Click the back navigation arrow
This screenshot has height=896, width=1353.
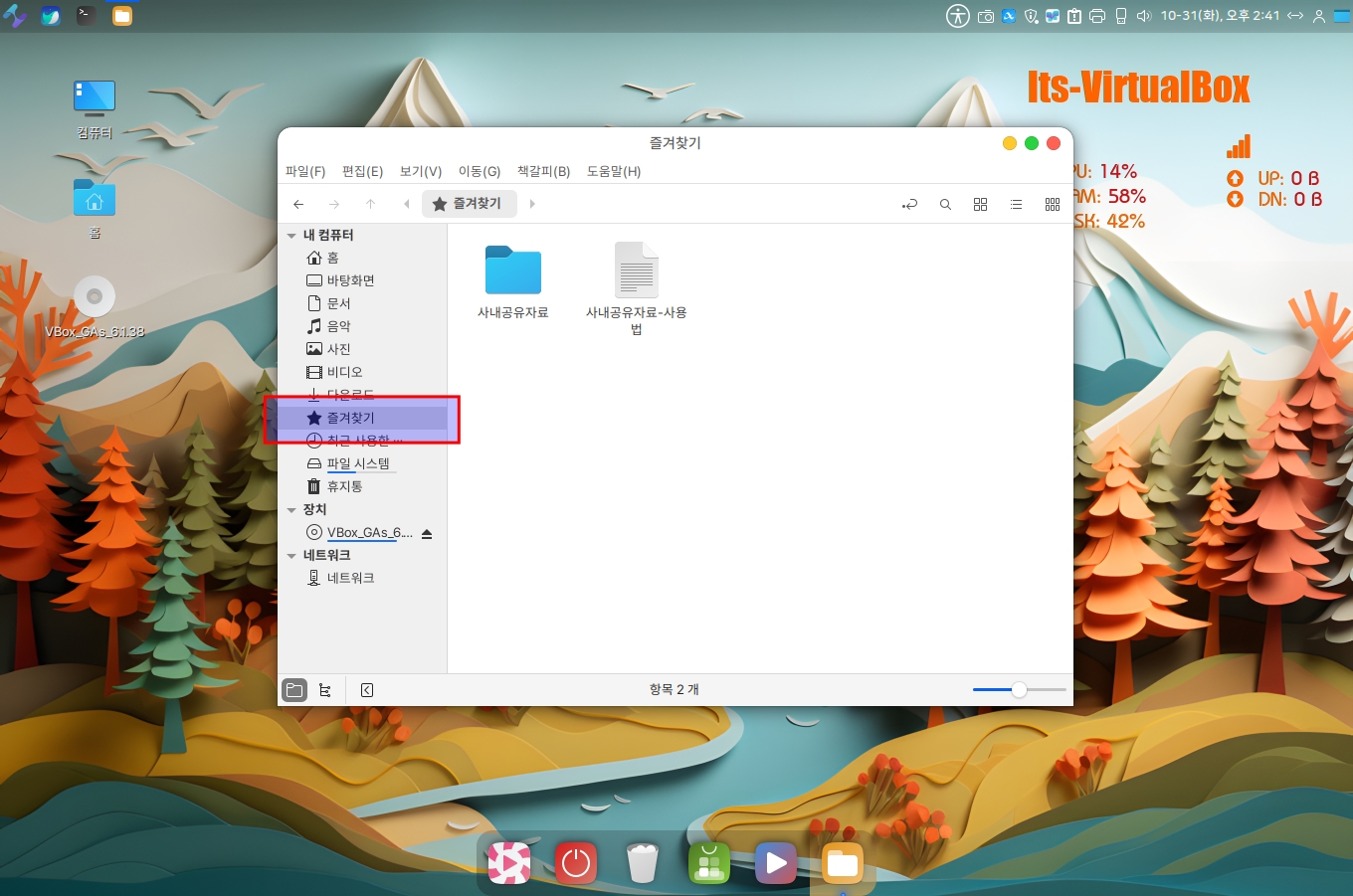tap(298, 204)
